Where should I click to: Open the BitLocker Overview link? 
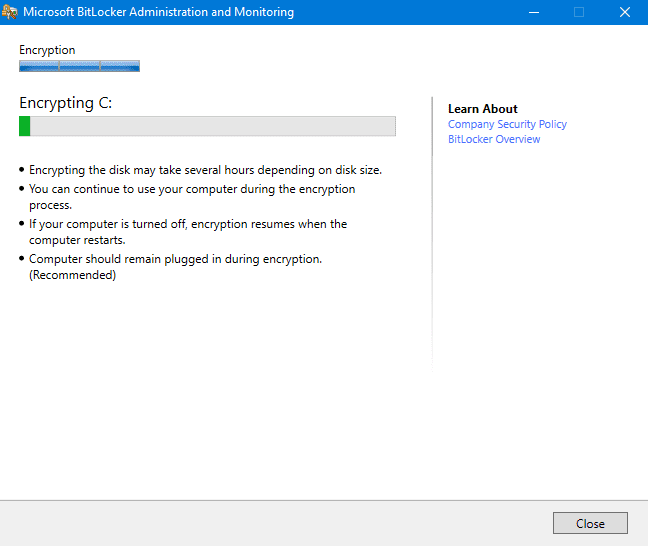(494, 139)
